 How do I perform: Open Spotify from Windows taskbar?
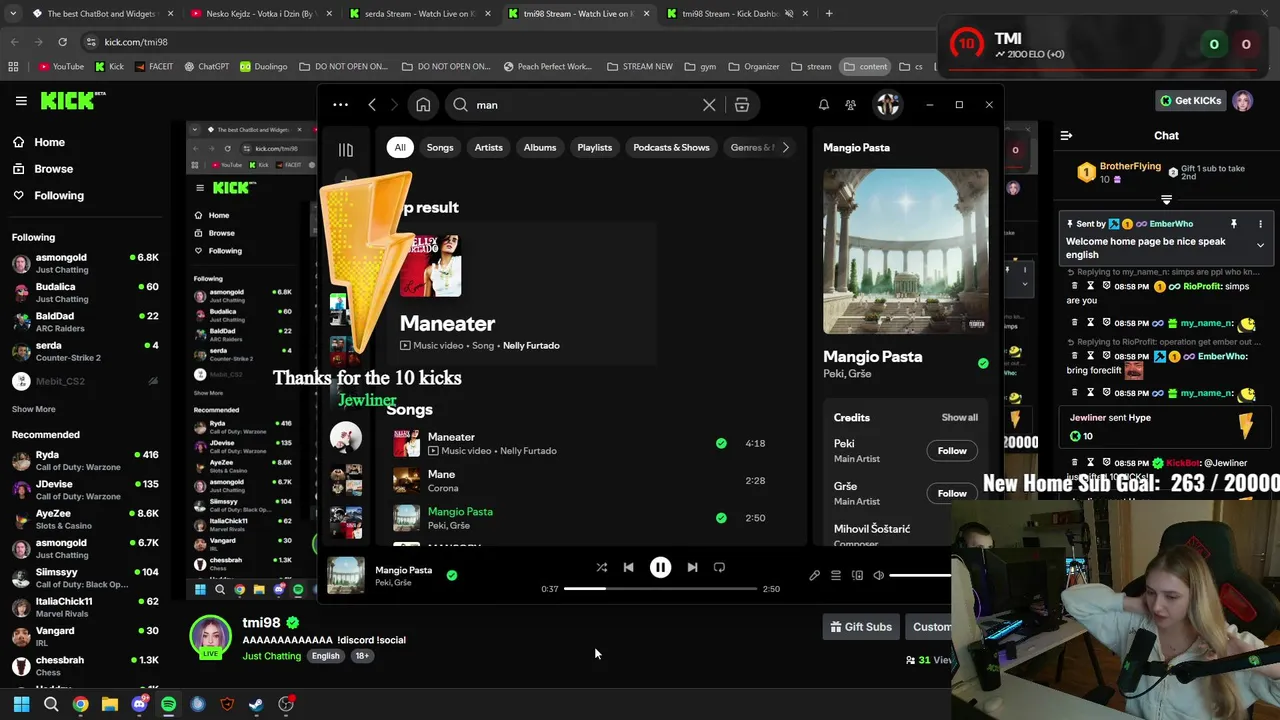[x=168, y=704]
